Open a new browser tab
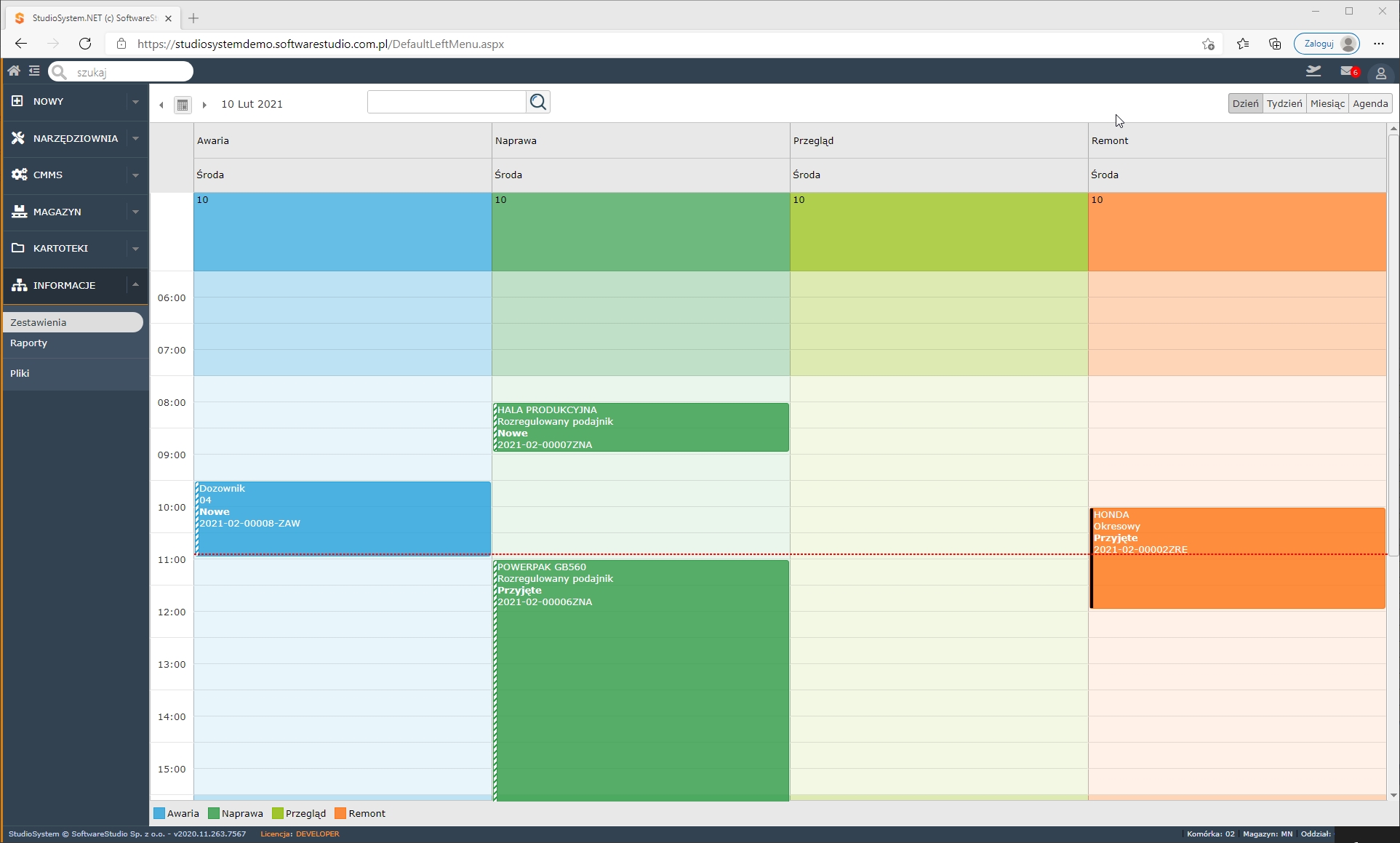The image size is (1400, 843). [193, 17]
